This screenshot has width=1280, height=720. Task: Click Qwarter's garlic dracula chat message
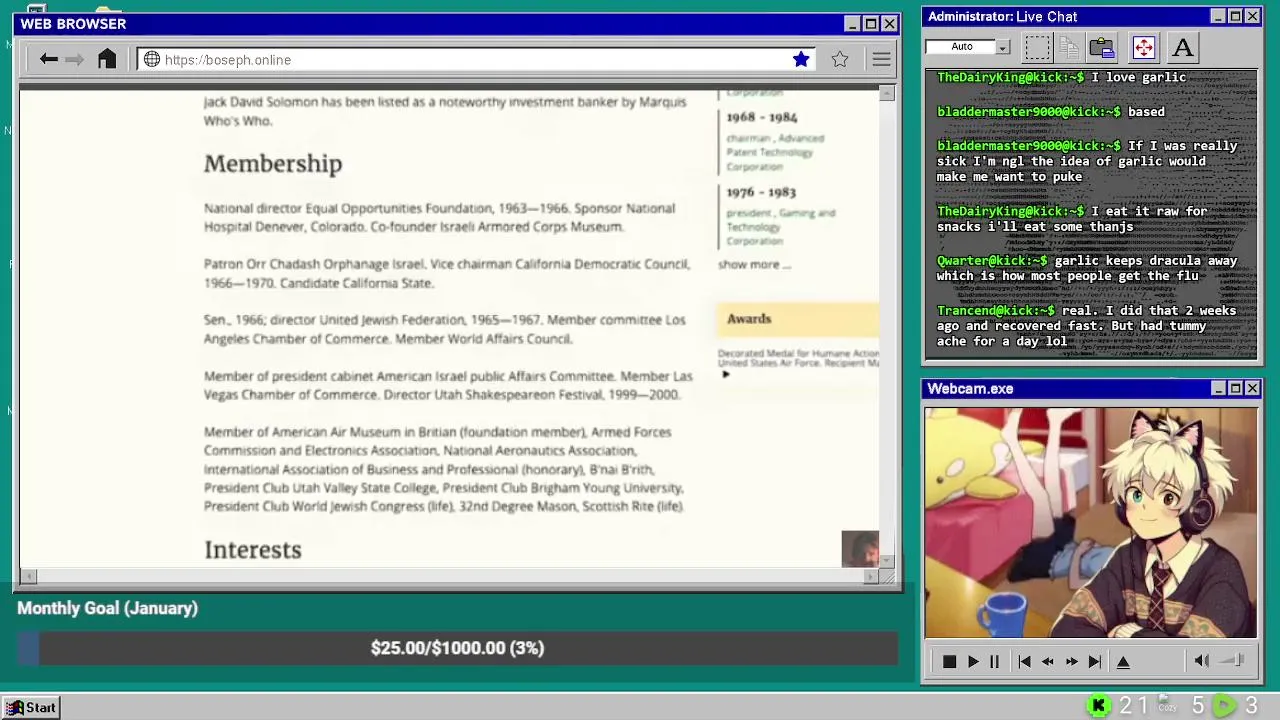click(x=1087, y=268)
